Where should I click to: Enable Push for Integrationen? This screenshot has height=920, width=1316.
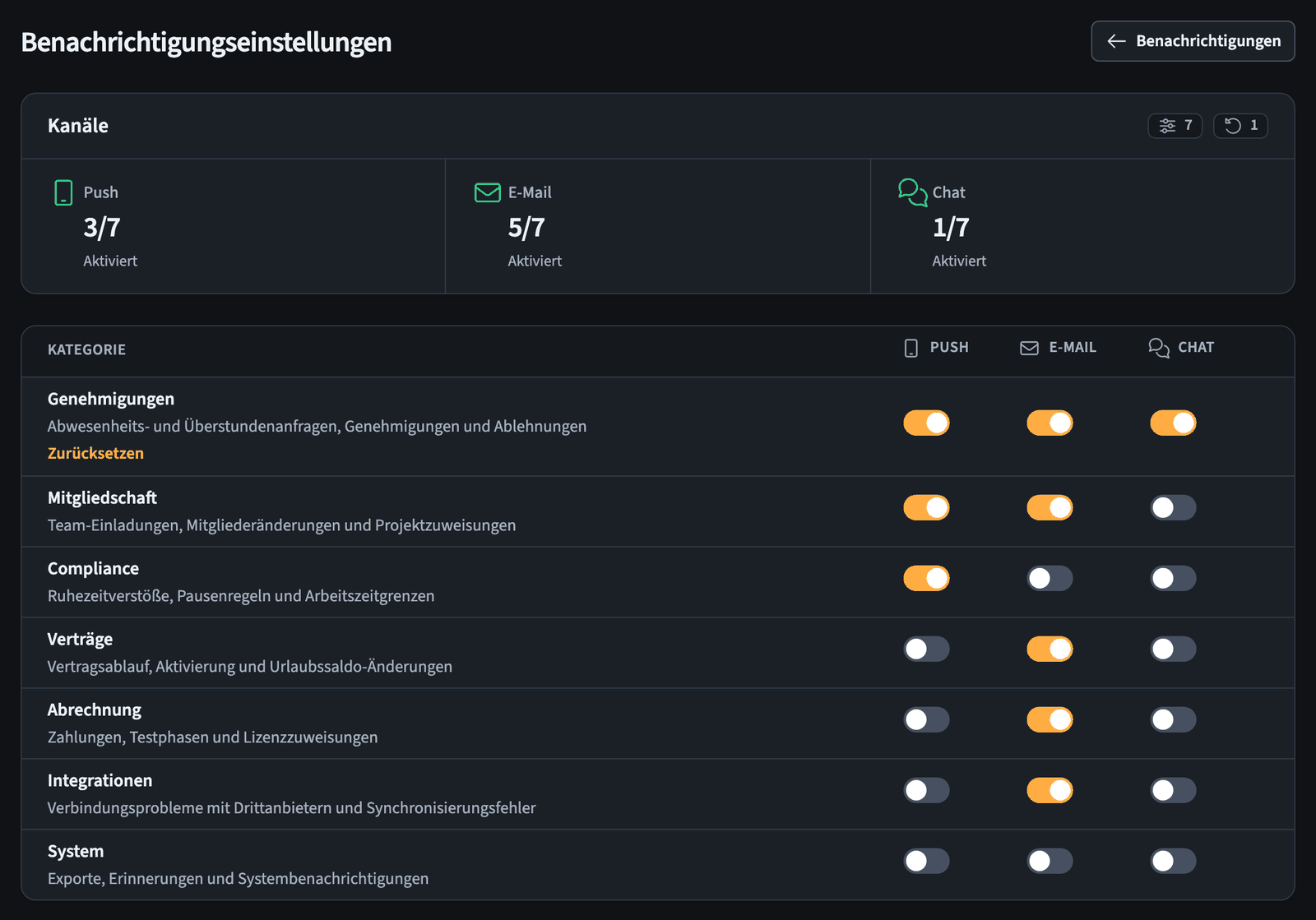[x=927, y=790]
